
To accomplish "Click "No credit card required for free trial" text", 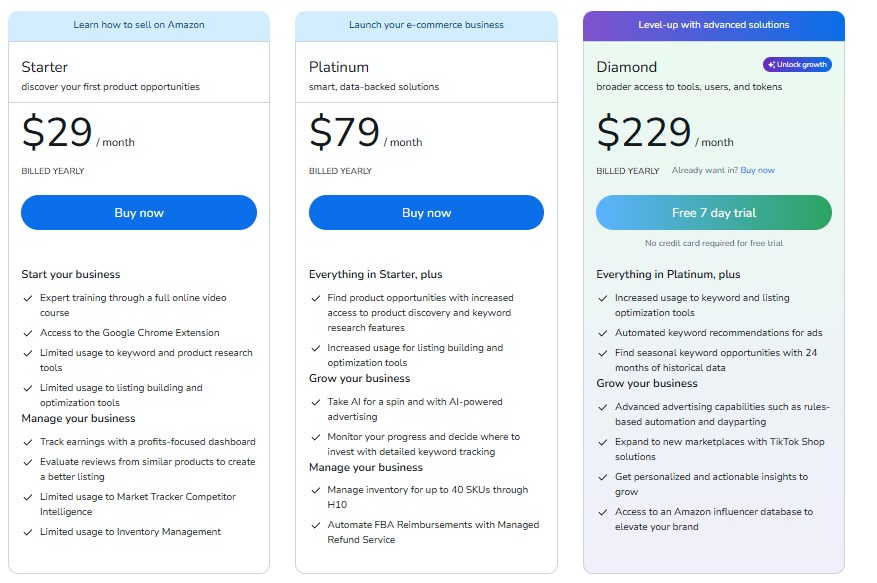I will pos(713,243).
